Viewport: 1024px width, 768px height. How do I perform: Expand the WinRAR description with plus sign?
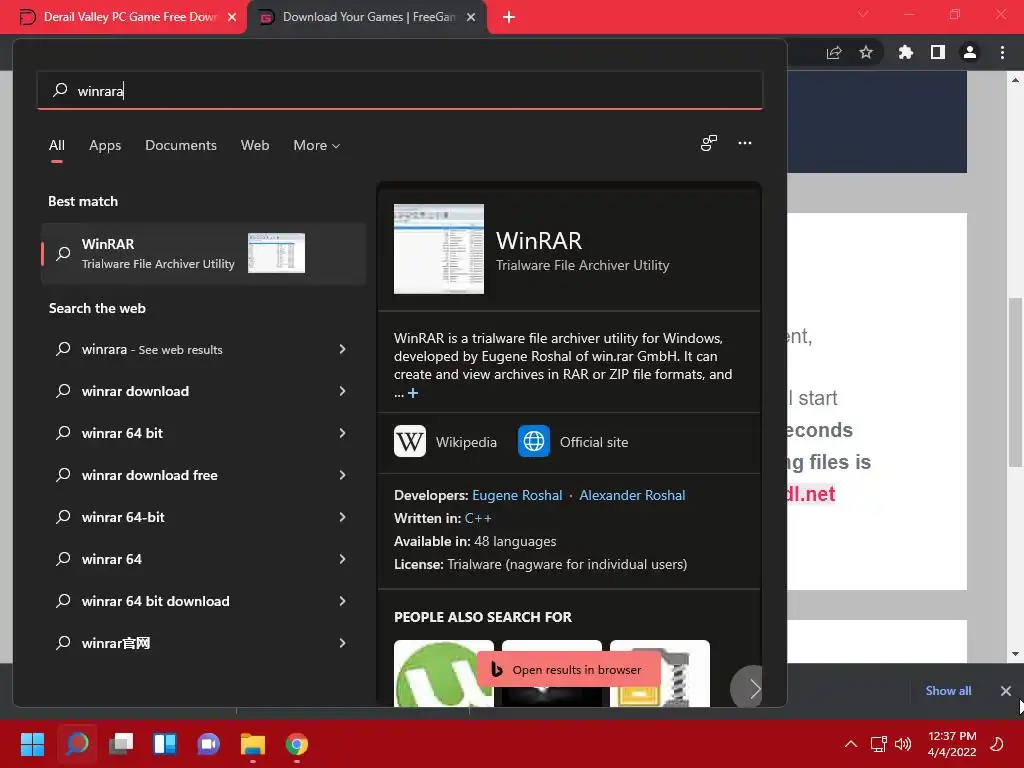point(413,393)
